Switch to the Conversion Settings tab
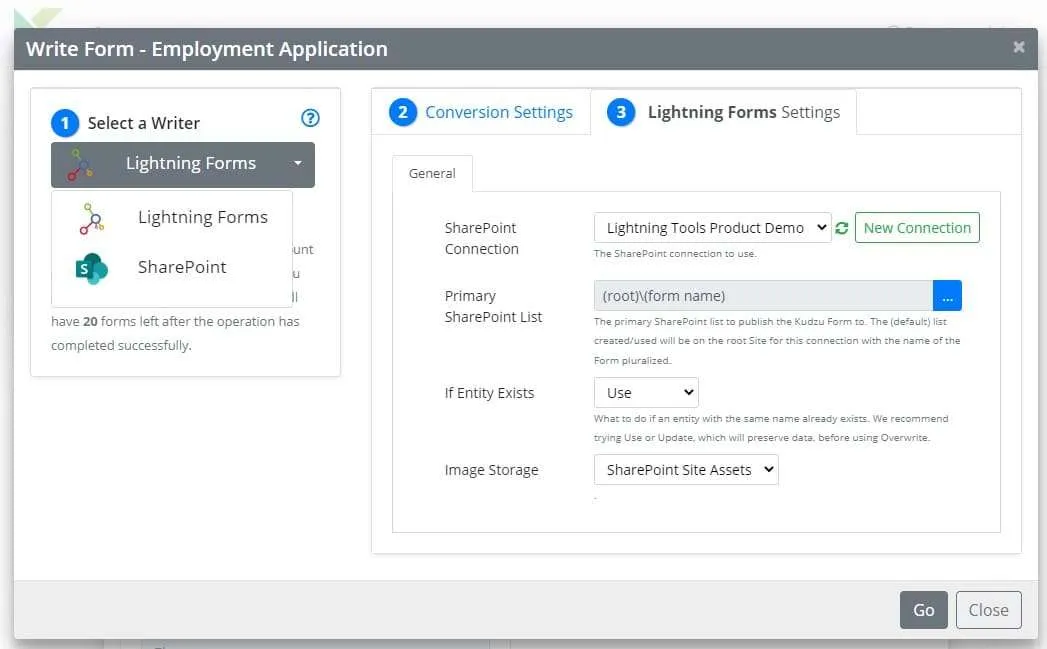1047x649 pixels. [x=499, y=113]
